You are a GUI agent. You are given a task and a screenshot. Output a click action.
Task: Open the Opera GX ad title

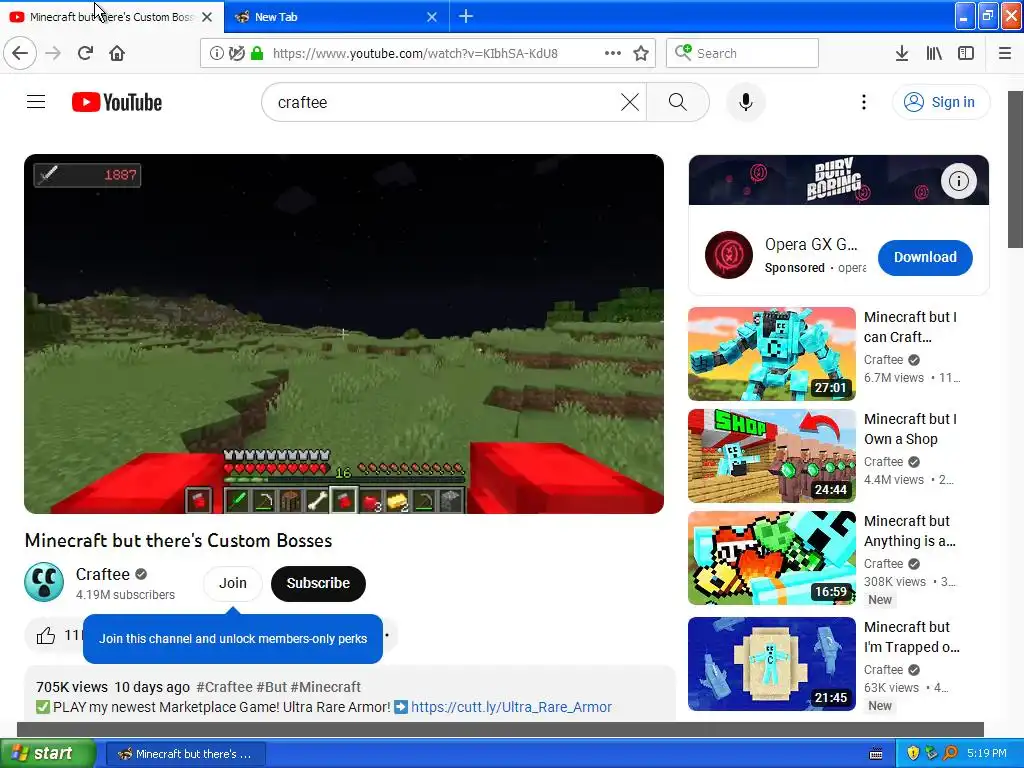pyautogui.click(x=811, y=244)
